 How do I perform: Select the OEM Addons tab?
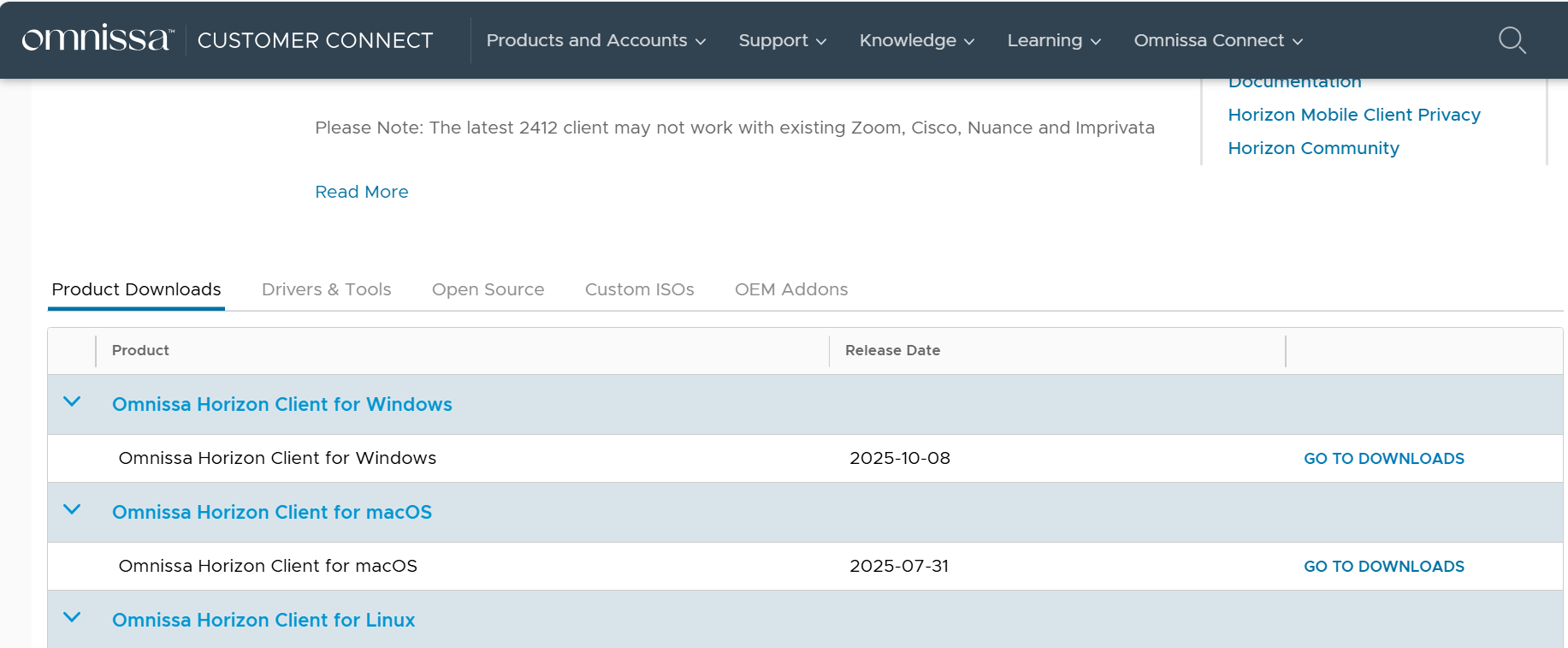(x=790, y=289)
